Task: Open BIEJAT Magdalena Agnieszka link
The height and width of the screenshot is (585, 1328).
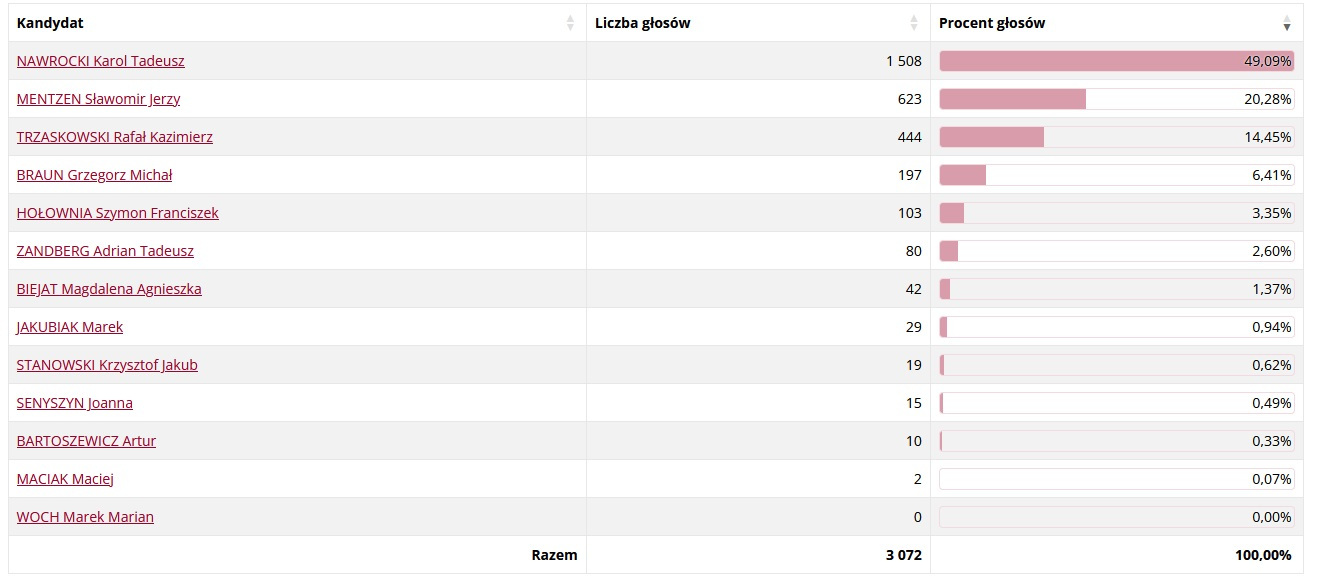Action: pyautogui.click(x=109, y=289)
